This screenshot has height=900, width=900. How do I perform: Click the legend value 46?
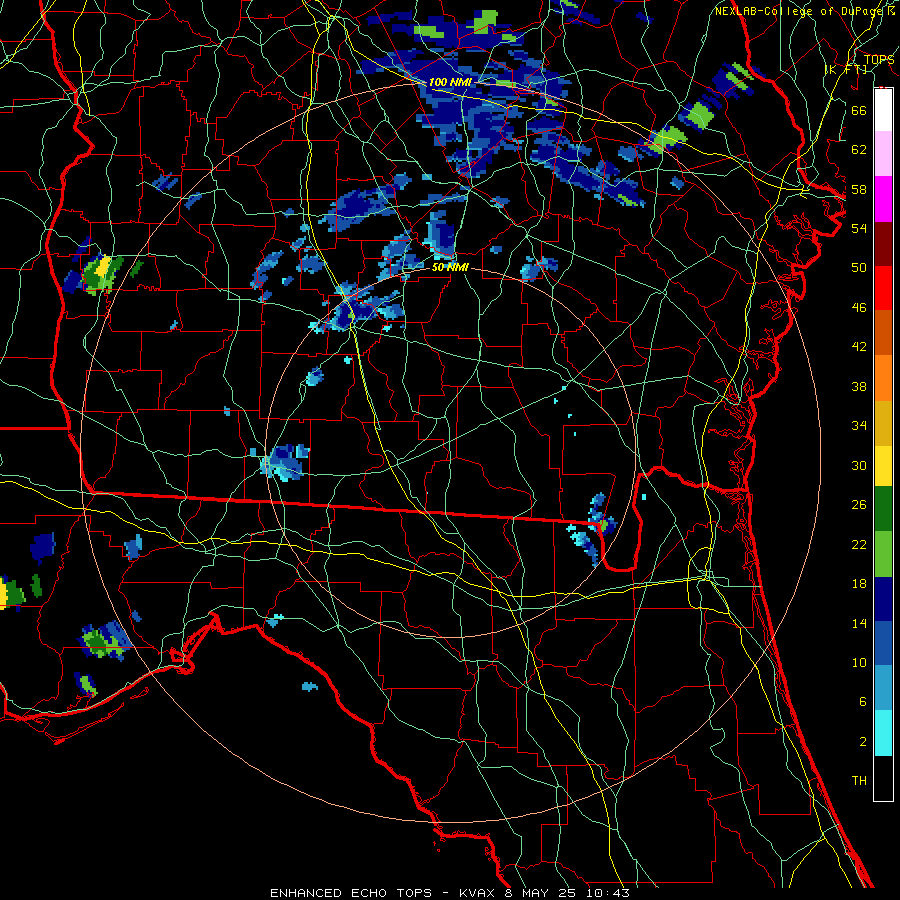[859, 308]
